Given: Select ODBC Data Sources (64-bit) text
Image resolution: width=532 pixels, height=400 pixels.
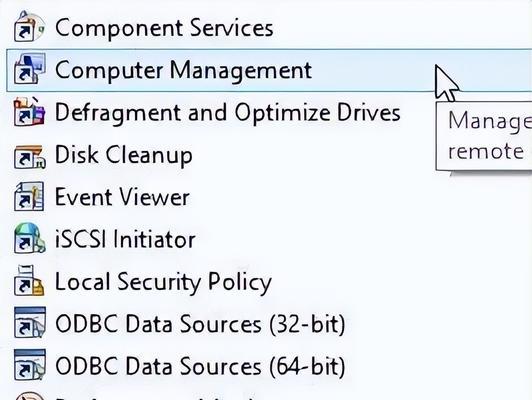Looking at the screenshot, I should 200,366.
